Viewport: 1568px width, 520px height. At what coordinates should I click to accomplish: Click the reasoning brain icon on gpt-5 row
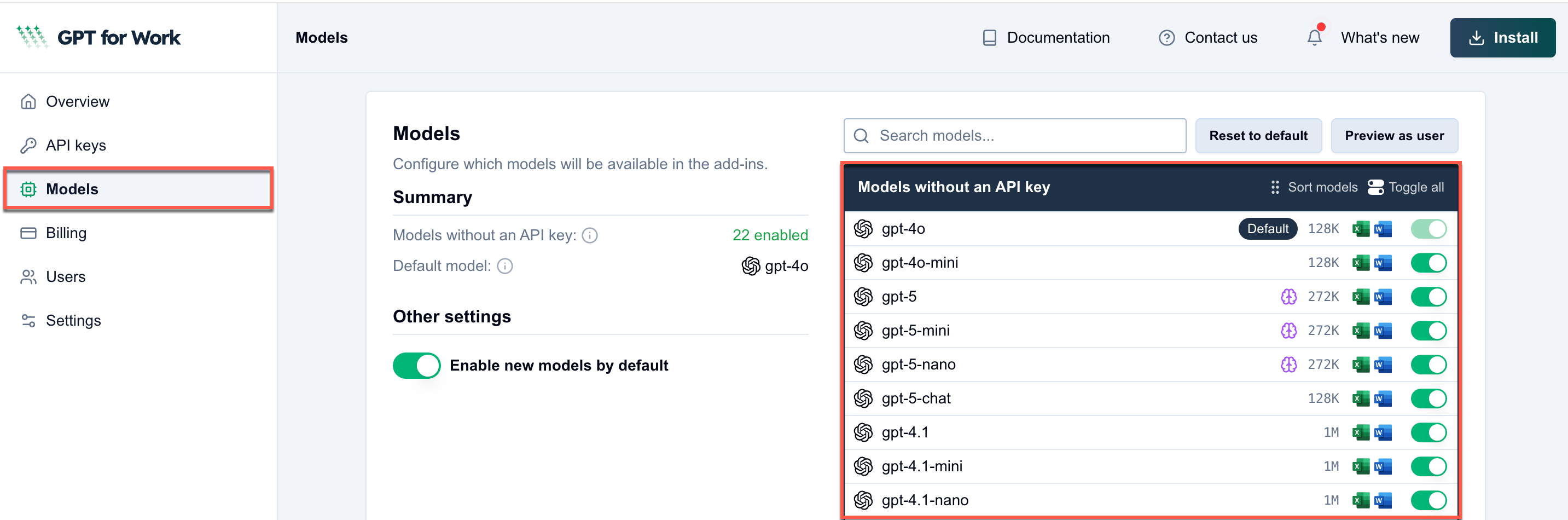(1288, 297)
